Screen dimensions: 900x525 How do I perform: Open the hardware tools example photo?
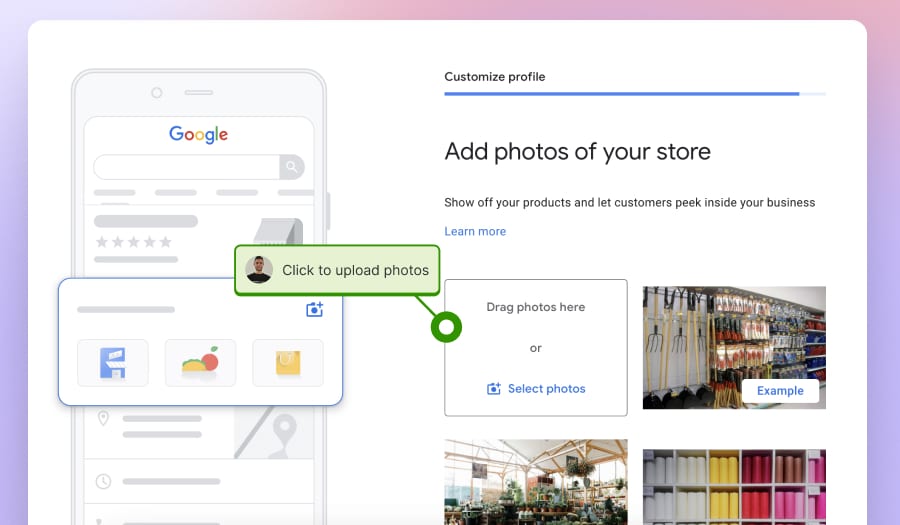[x=734, y=348]
